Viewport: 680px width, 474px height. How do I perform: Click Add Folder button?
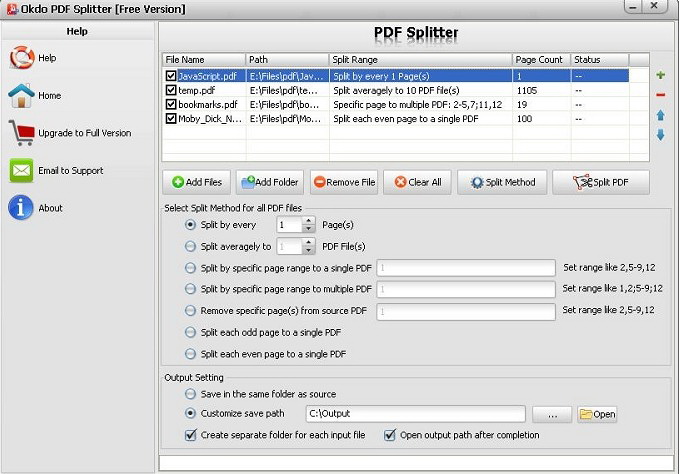270,182
